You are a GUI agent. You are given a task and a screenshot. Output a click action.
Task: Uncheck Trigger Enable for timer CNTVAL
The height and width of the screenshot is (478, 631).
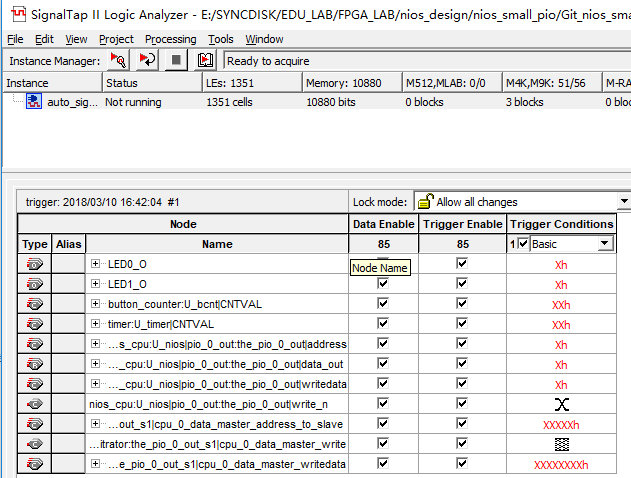[x=462, y=323]
